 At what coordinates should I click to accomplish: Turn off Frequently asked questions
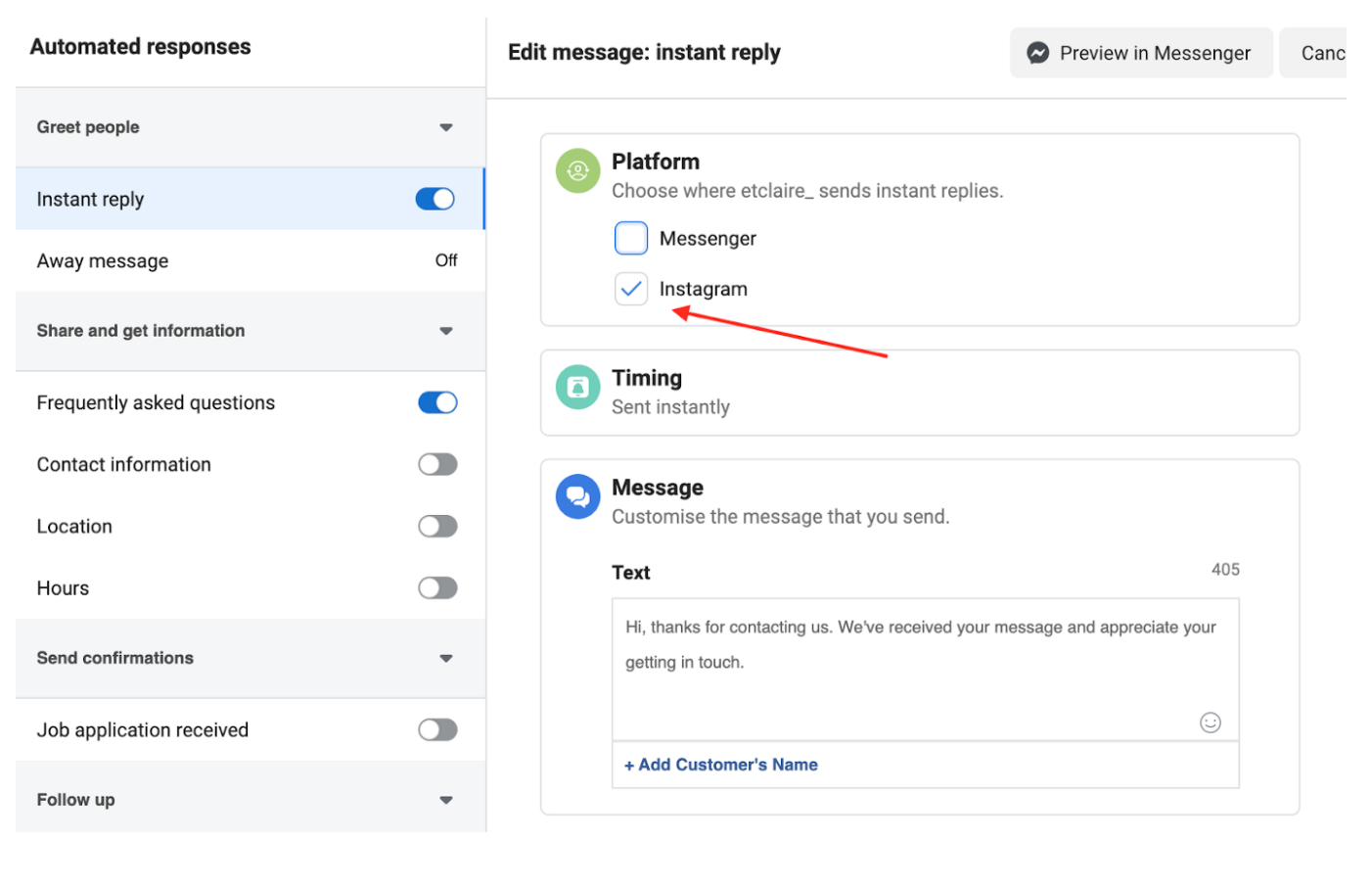click(x=437, y=402)
